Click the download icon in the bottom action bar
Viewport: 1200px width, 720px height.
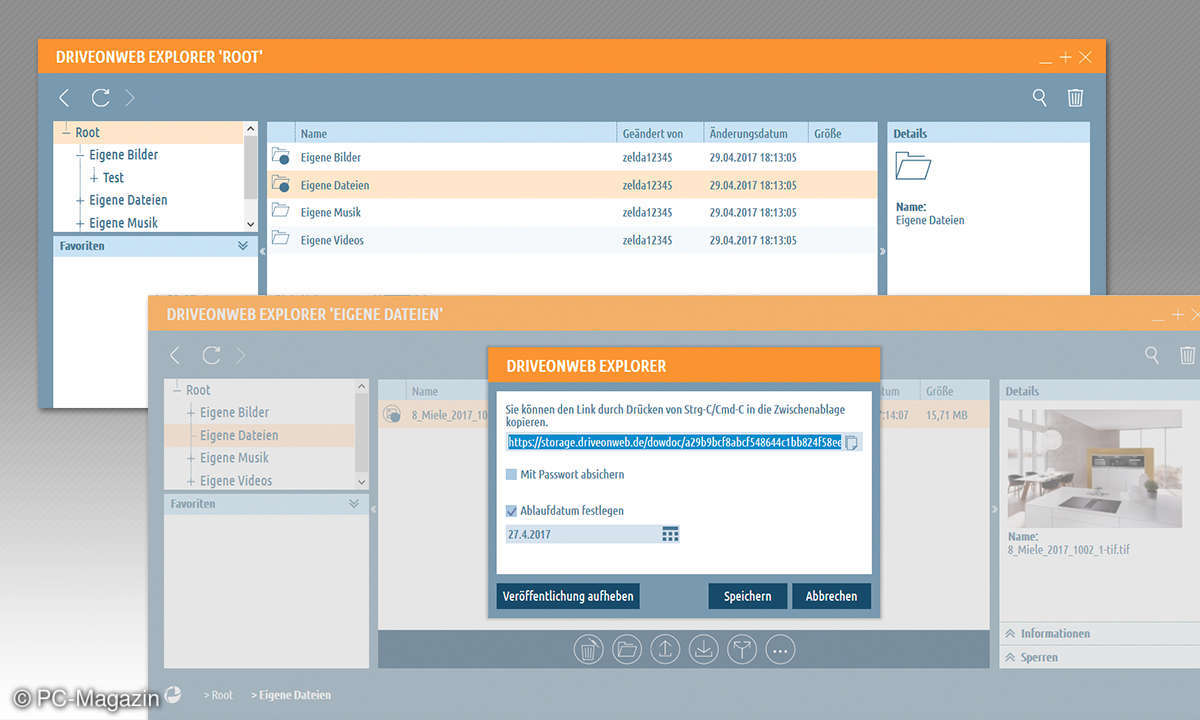pyautogui.click(x=704, y=650)
